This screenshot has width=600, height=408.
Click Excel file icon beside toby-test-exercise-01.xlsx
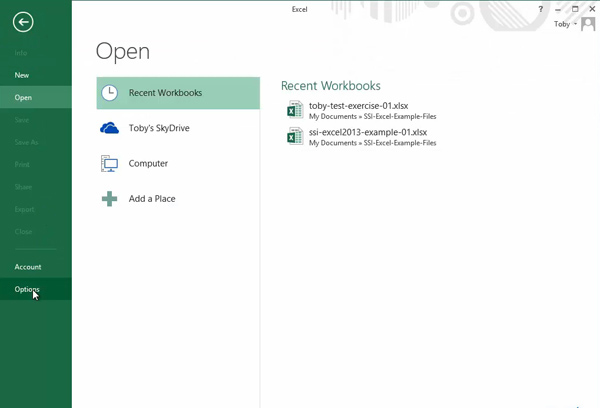point(294,110)
